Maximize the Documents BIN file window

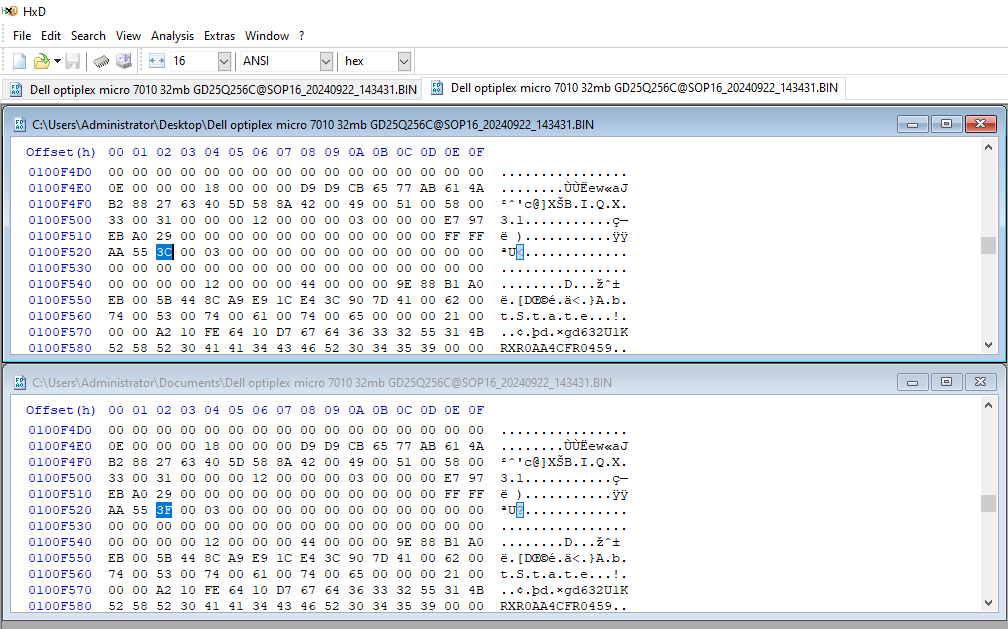tap(946, 382)
